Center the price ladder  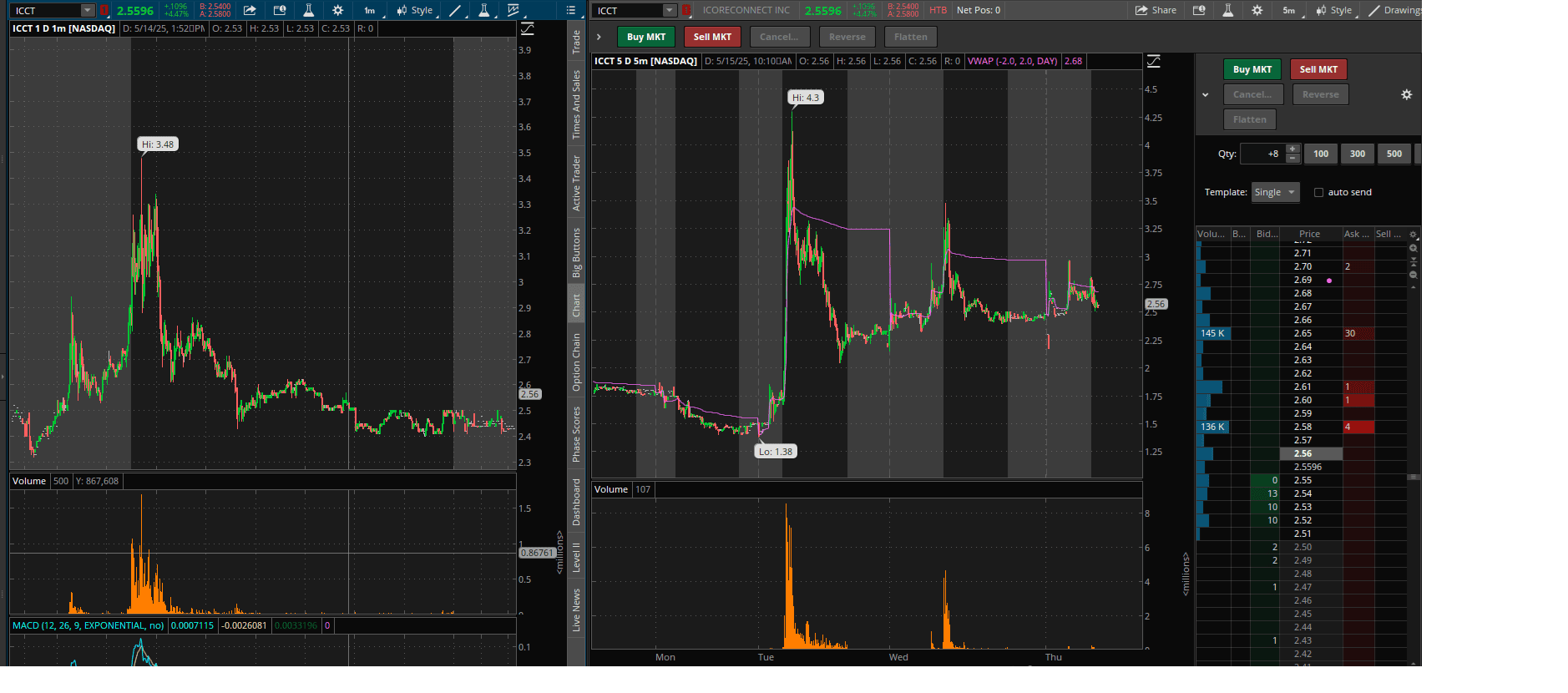1413,261
